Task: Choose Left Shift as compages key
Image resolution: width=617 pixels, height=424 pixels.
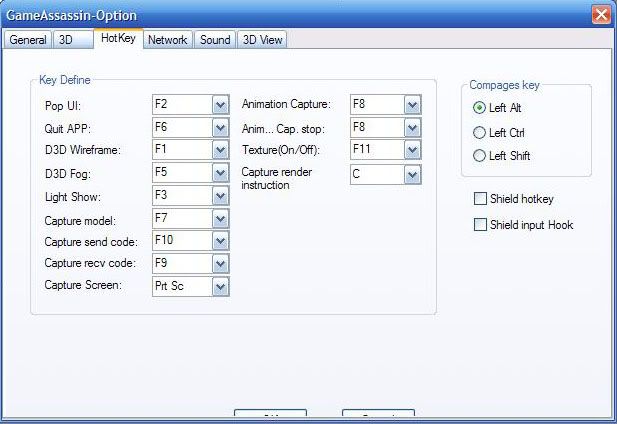Action: 479,156
